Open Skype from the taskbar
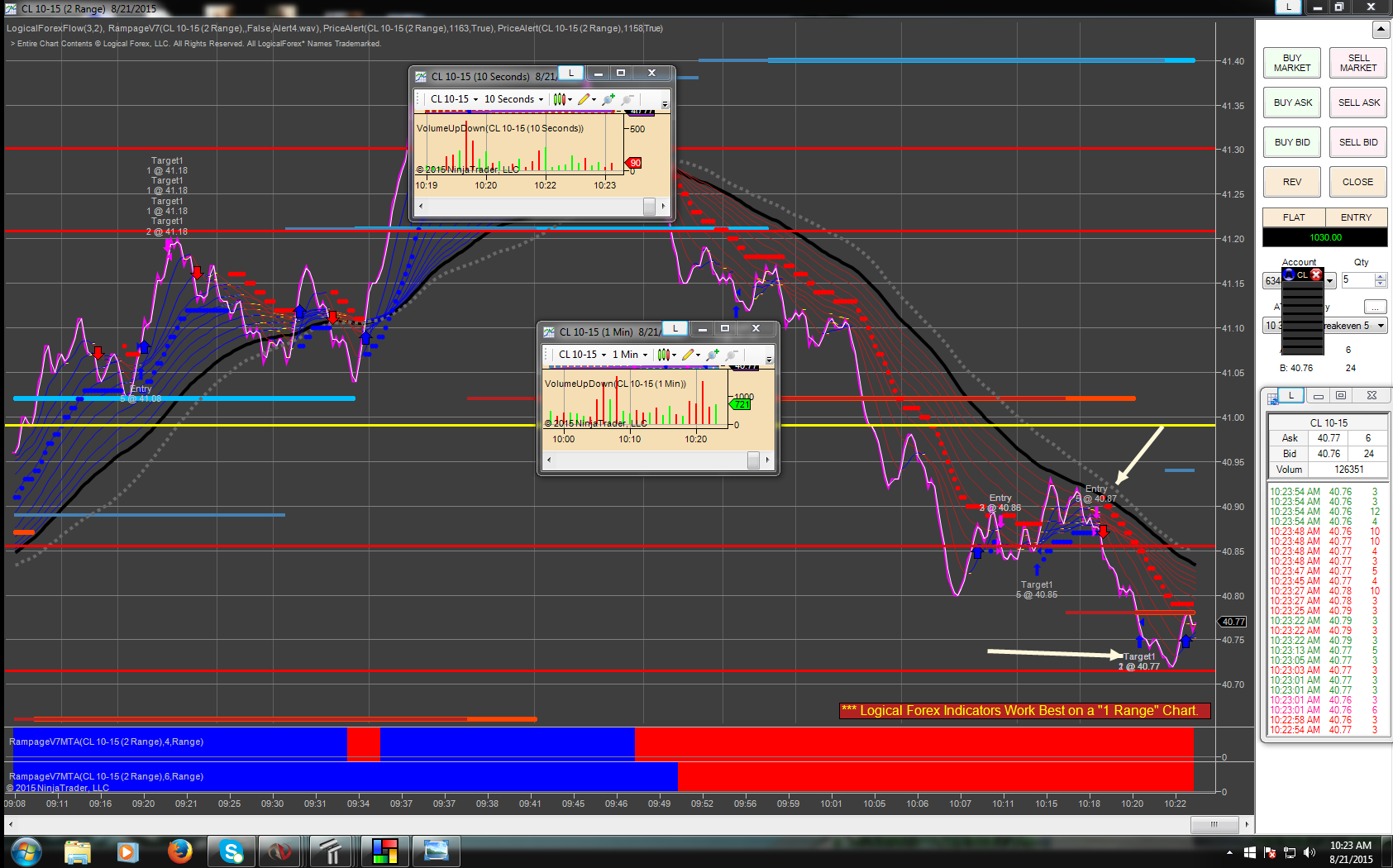 pos(231,851)
